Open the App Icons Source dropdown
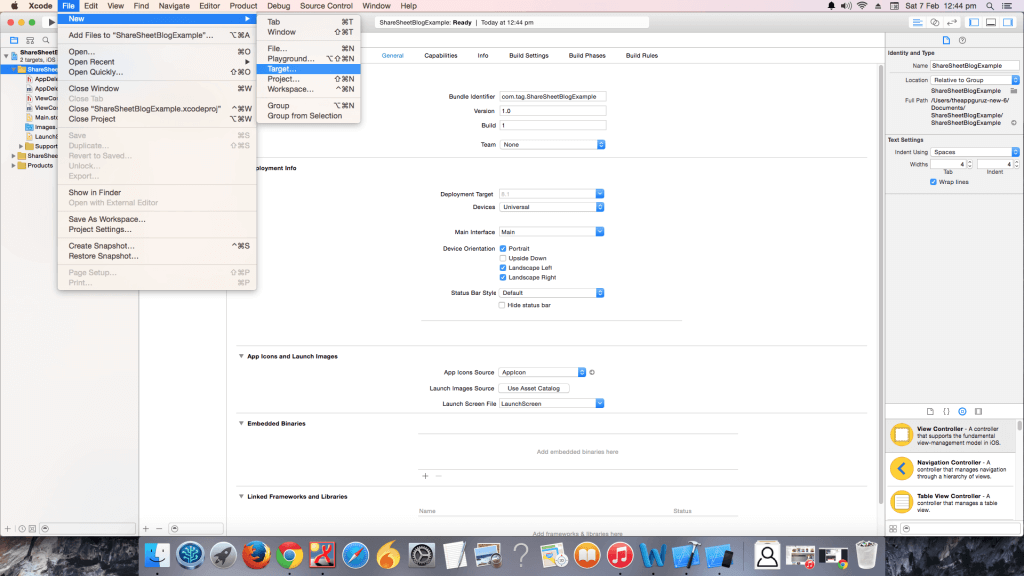Viewport: 1024px width, 576px height. 542,372
